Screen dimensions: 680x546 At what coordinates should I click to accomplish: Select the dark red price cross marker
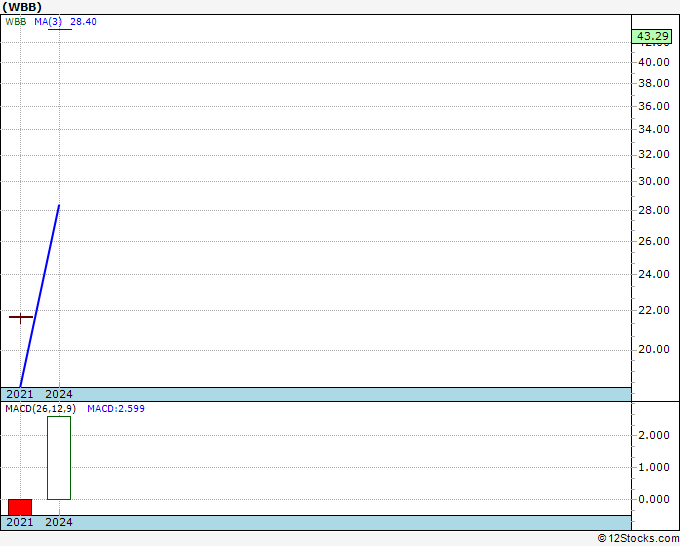coord(21,317)
